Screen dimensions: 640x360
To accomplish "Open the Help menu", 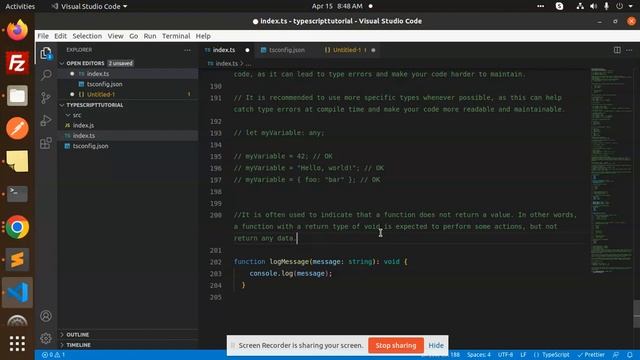I will pyautogui.click(x=203, y=36).
